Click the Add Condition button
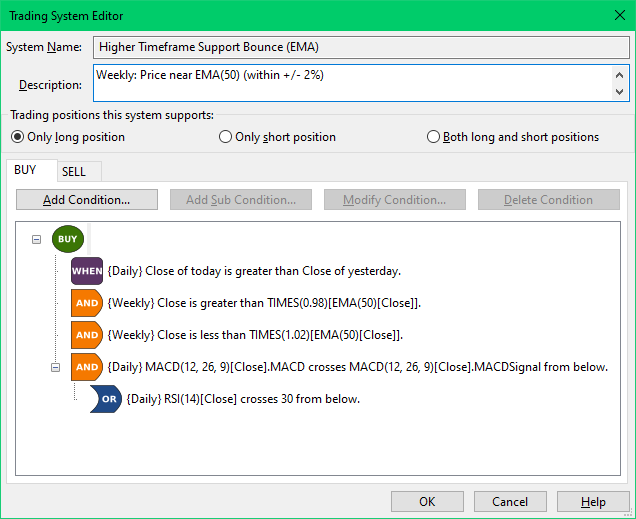 coord(87,199)
